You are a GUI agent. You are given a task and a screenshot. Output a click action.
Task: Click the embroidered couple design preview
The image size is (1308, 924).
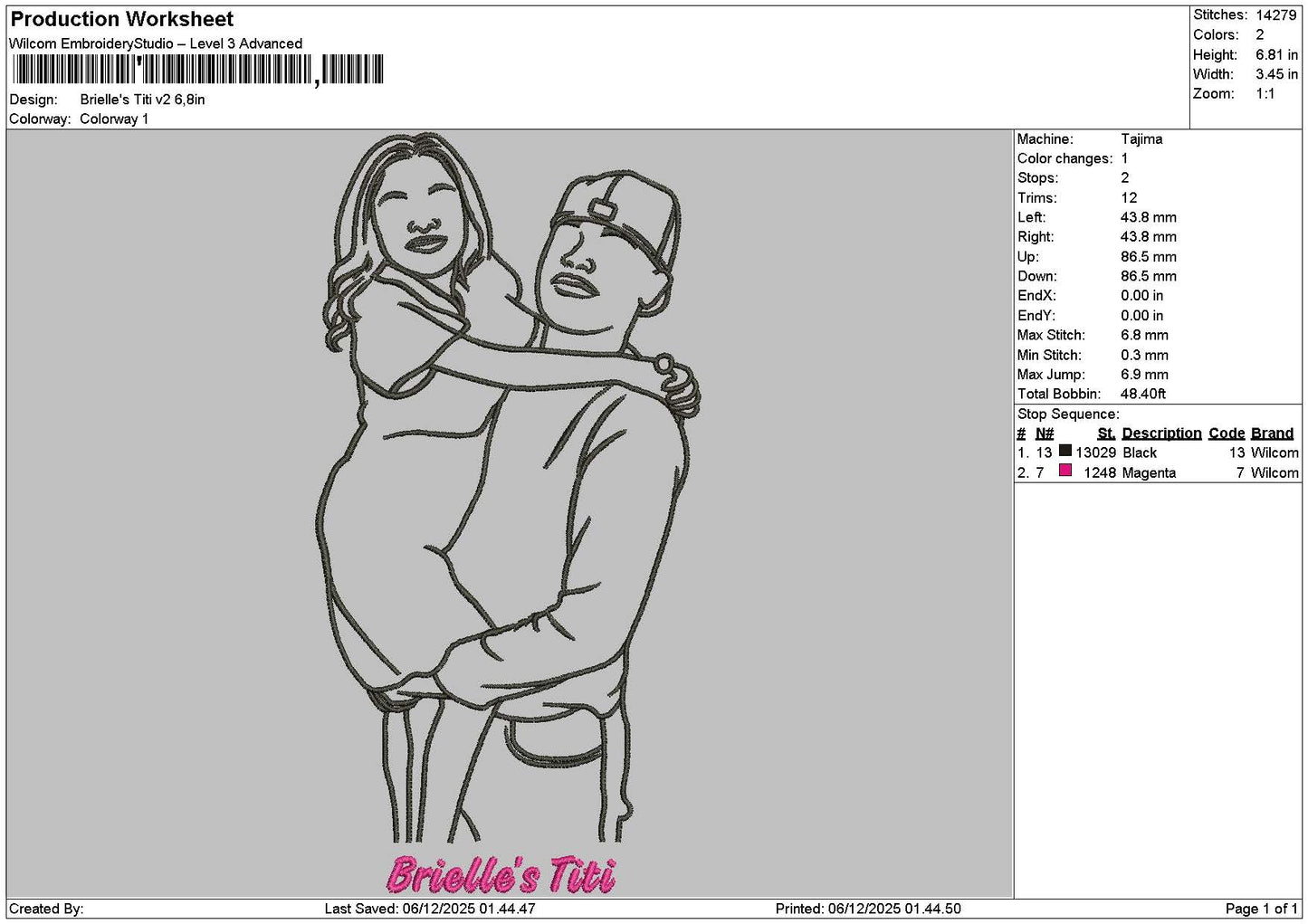click(x=507, y=489)
